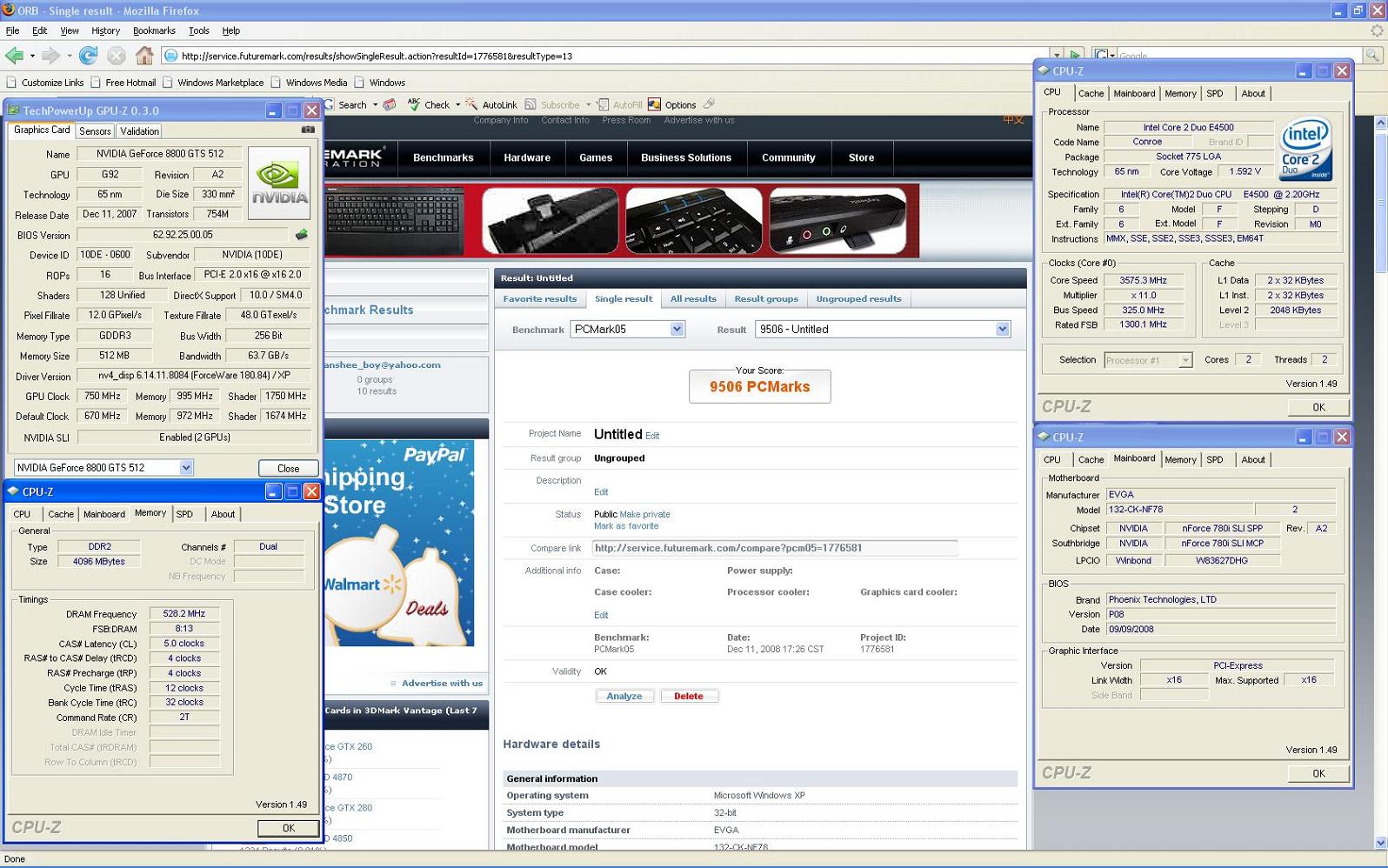Expand Check toolbar dropdown arrow
Viewport: 1388px width, 868px height.
coord(457,104)
